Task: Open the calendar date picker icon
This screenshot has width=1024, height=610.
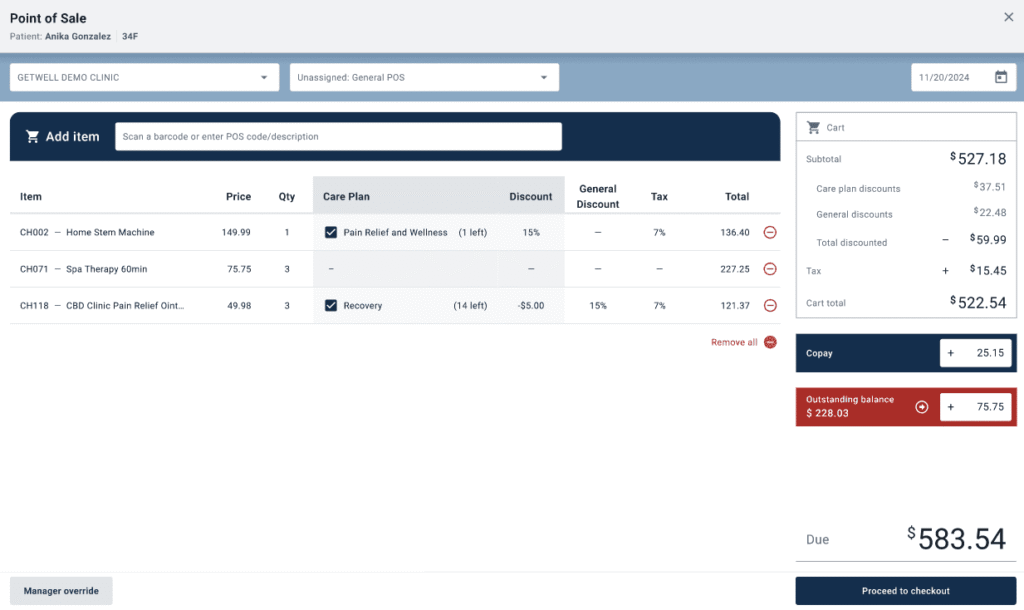Action: pyautogui.click(x=1000, y=77)
